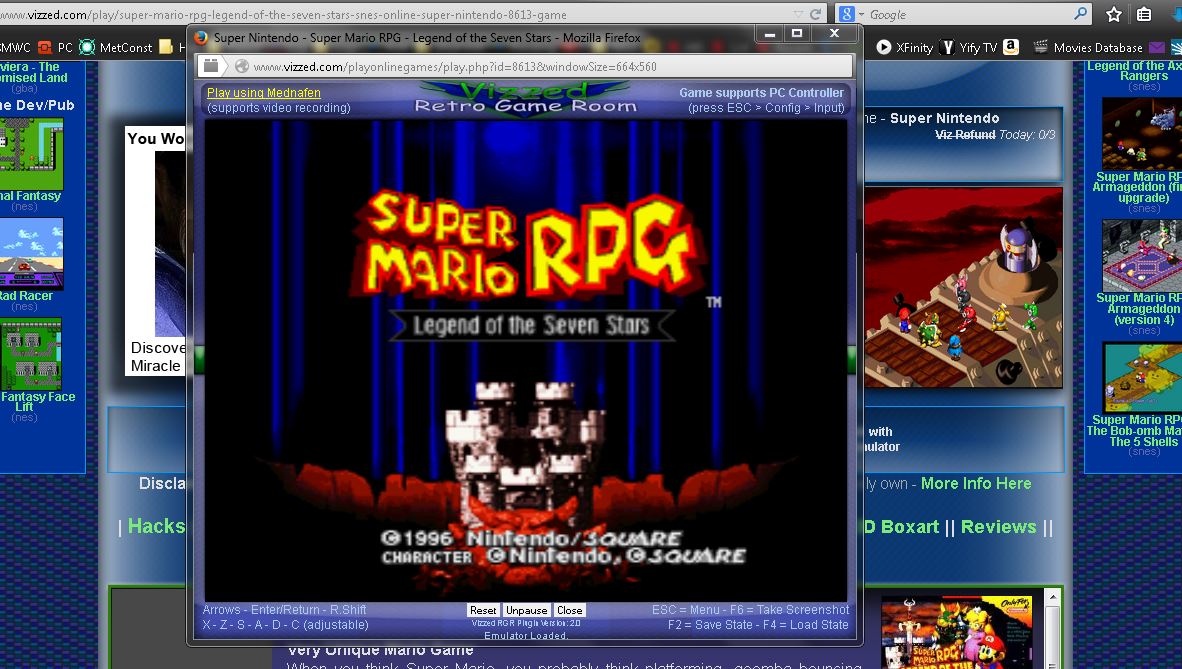Click the 'More Info Here' link
Viewport: 1182px width, 669px height.
click(x=975, y=483)
